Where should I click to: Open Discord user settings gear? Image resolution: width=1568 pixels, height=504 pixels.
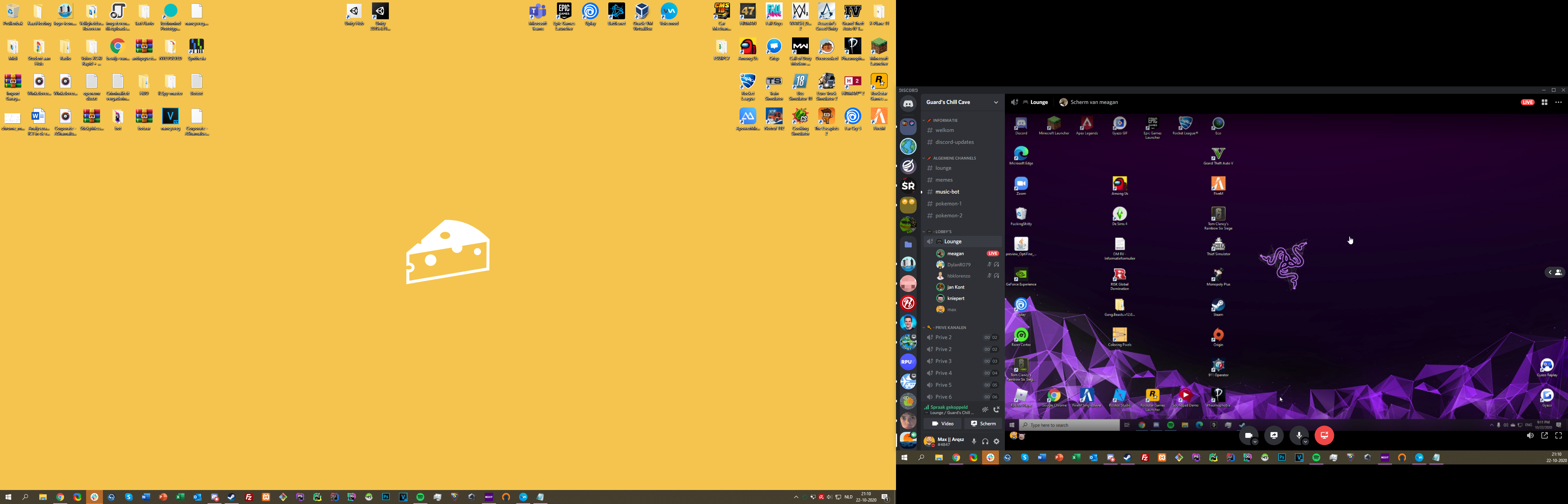tap(996, 441)
